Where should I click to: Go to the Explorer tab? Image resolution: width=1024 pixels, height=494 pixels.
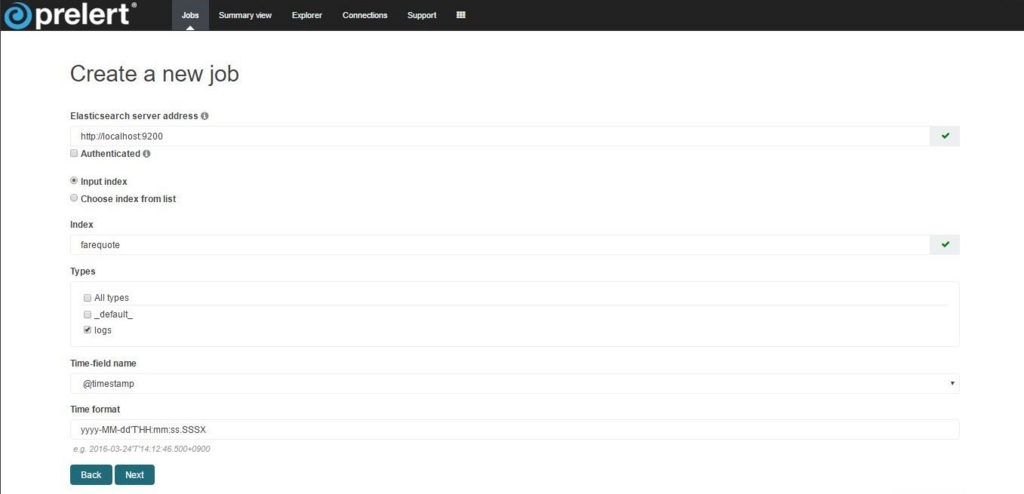click(307, 15)
